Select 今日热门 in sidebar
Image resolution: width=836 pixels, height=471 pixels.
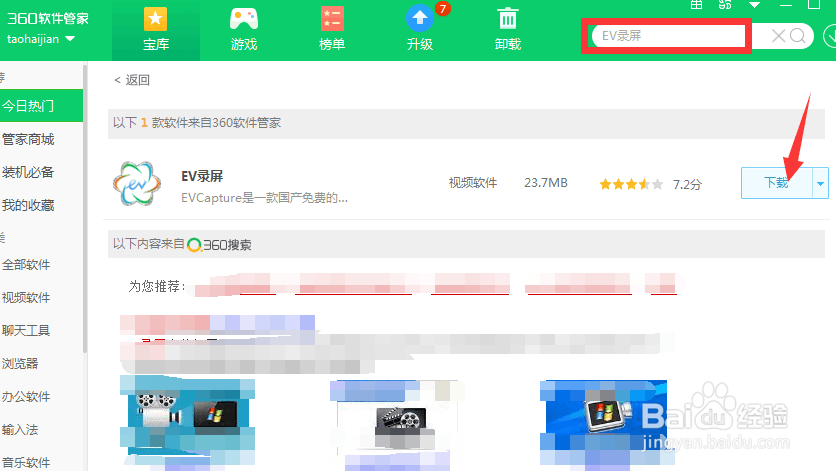click(x=41, y=106)
